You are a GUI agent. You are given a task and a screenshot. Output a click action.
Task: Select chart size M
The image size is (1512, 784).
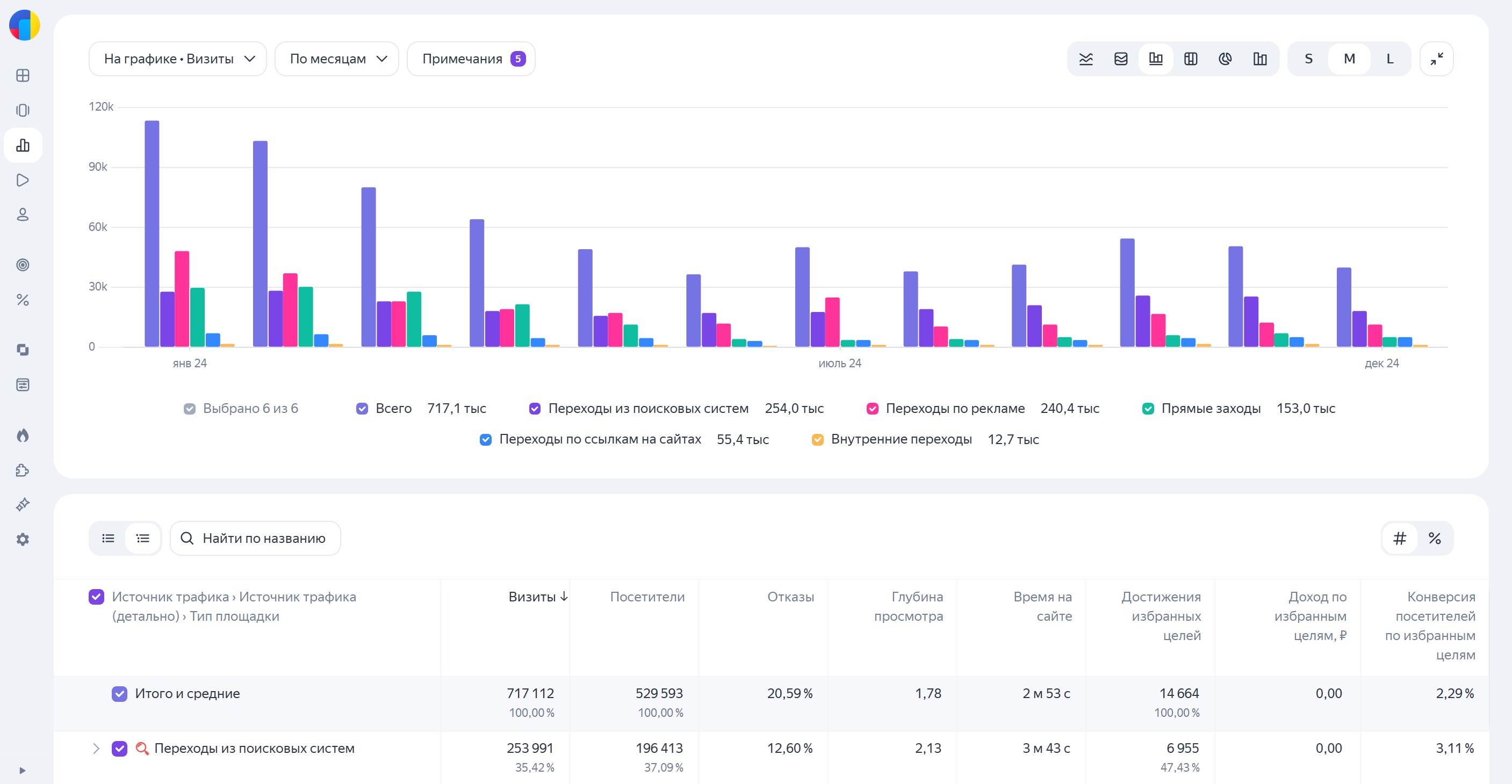coord(1349,59)
